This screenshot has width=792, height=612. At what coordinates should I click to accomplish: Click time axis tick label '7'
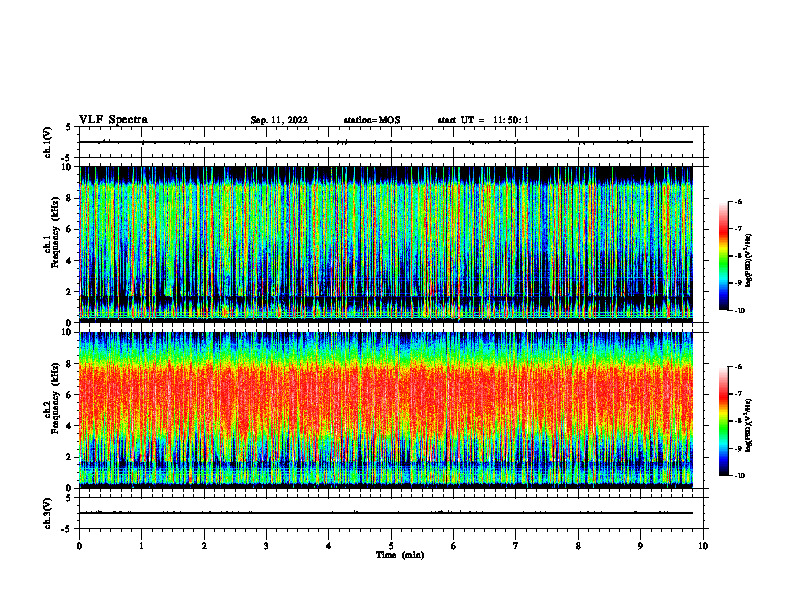tap(516, 546)
